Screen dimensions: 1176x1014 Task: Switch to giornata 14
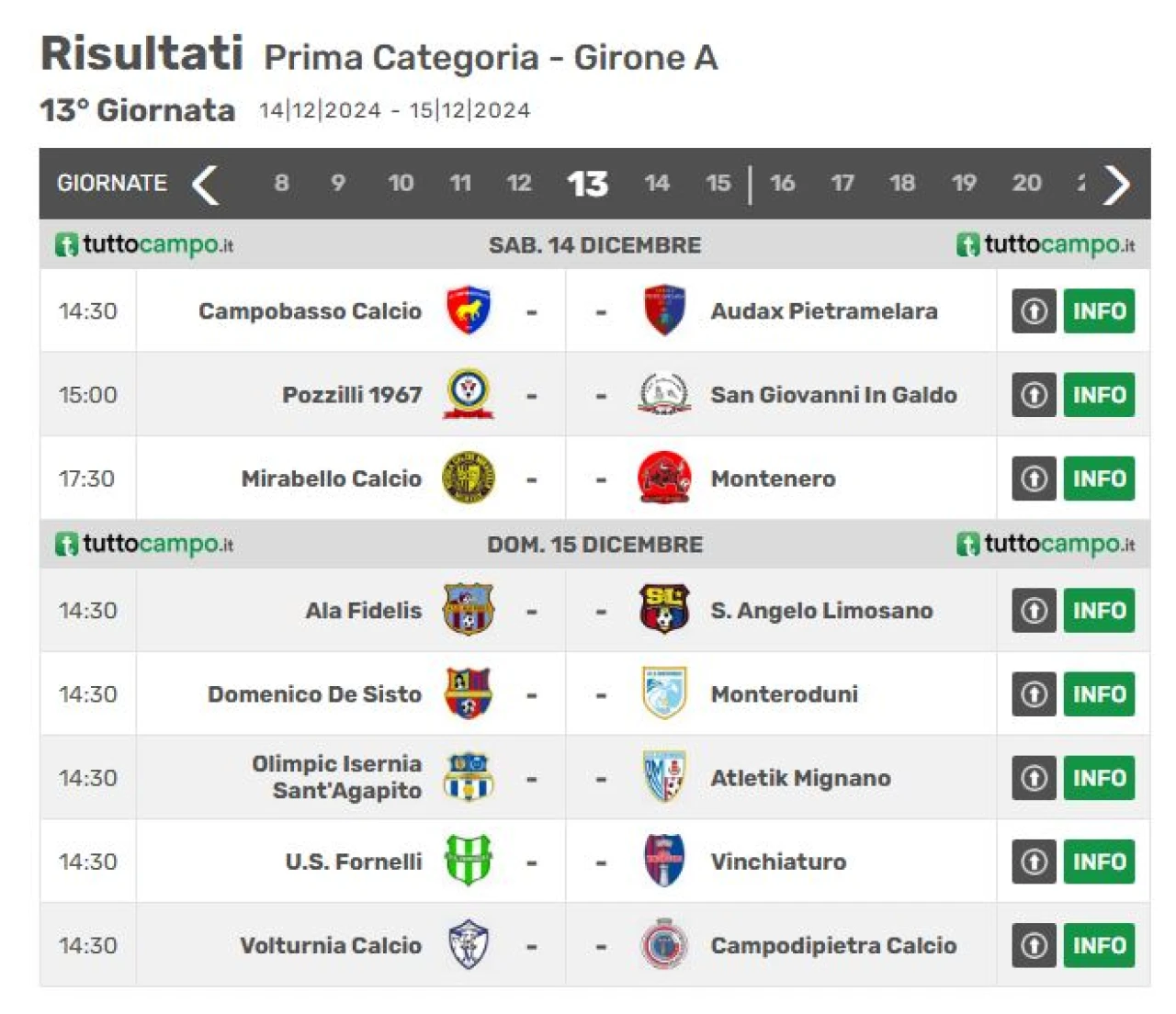657,183
